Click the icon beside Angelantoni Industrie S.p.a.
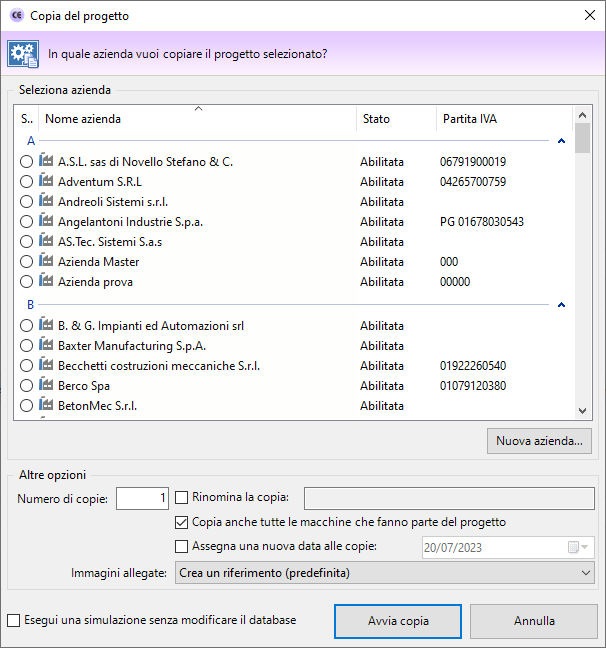This screenshot has height=648, width=606. pyautogui.click(x=46, y=221)
